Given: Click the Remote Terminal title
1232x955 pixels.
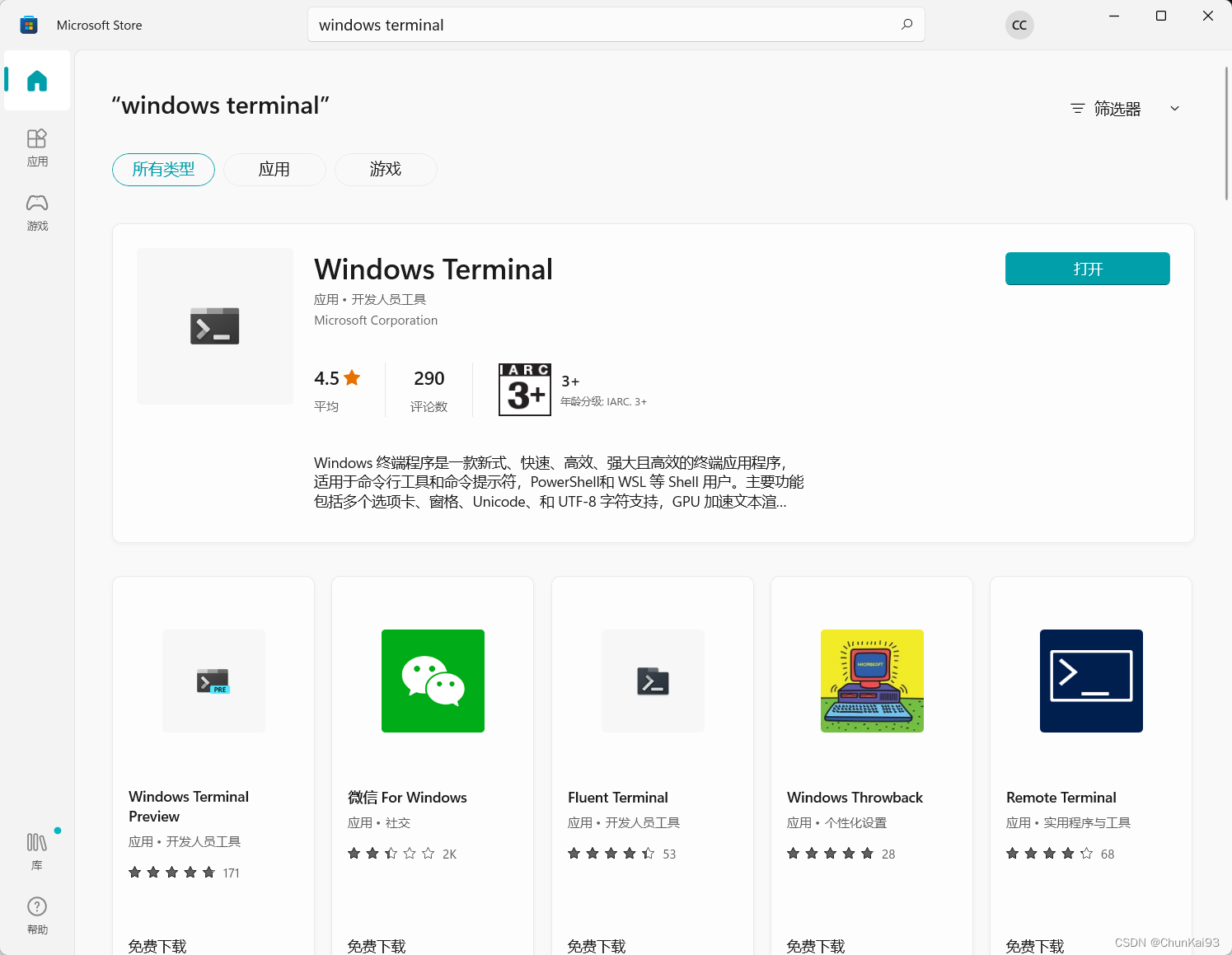Looking at the screenshot, I should coord(1061,798).
